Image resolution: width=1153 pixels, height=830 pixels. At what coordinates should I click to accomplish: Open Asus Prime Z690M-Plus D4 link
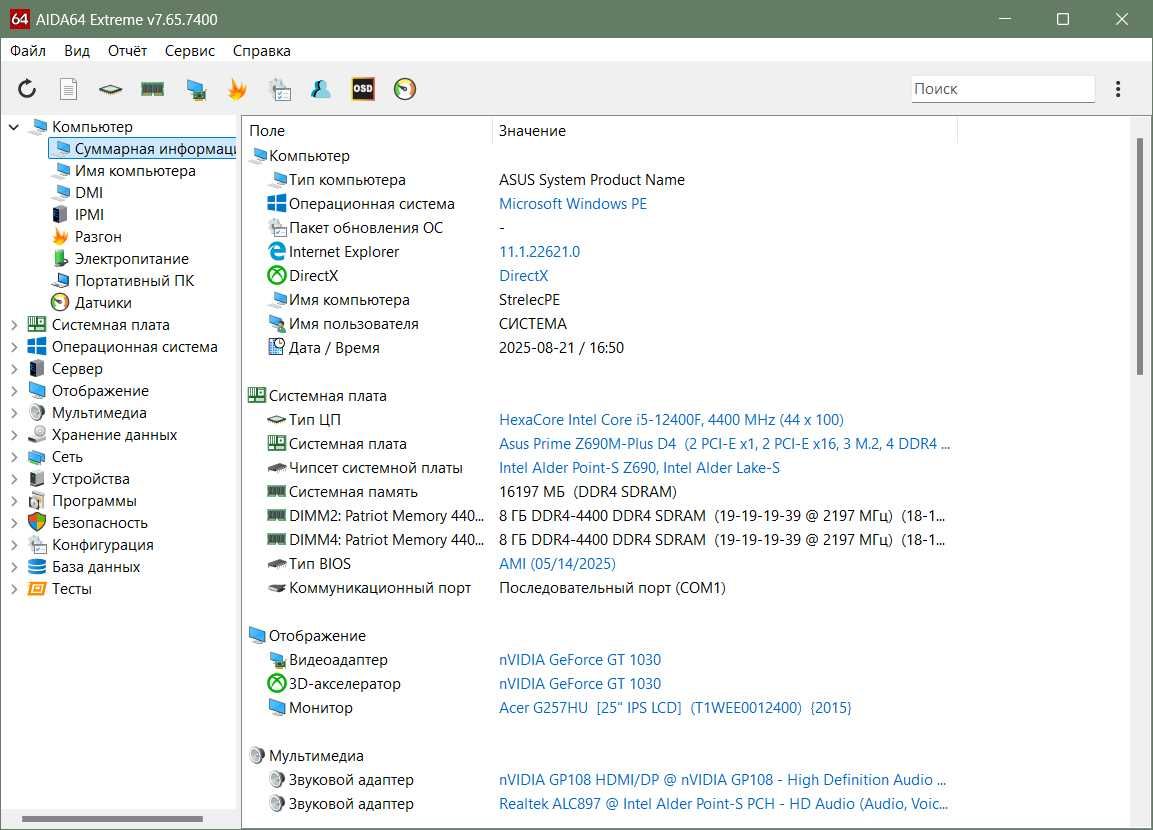coord(724,443)
